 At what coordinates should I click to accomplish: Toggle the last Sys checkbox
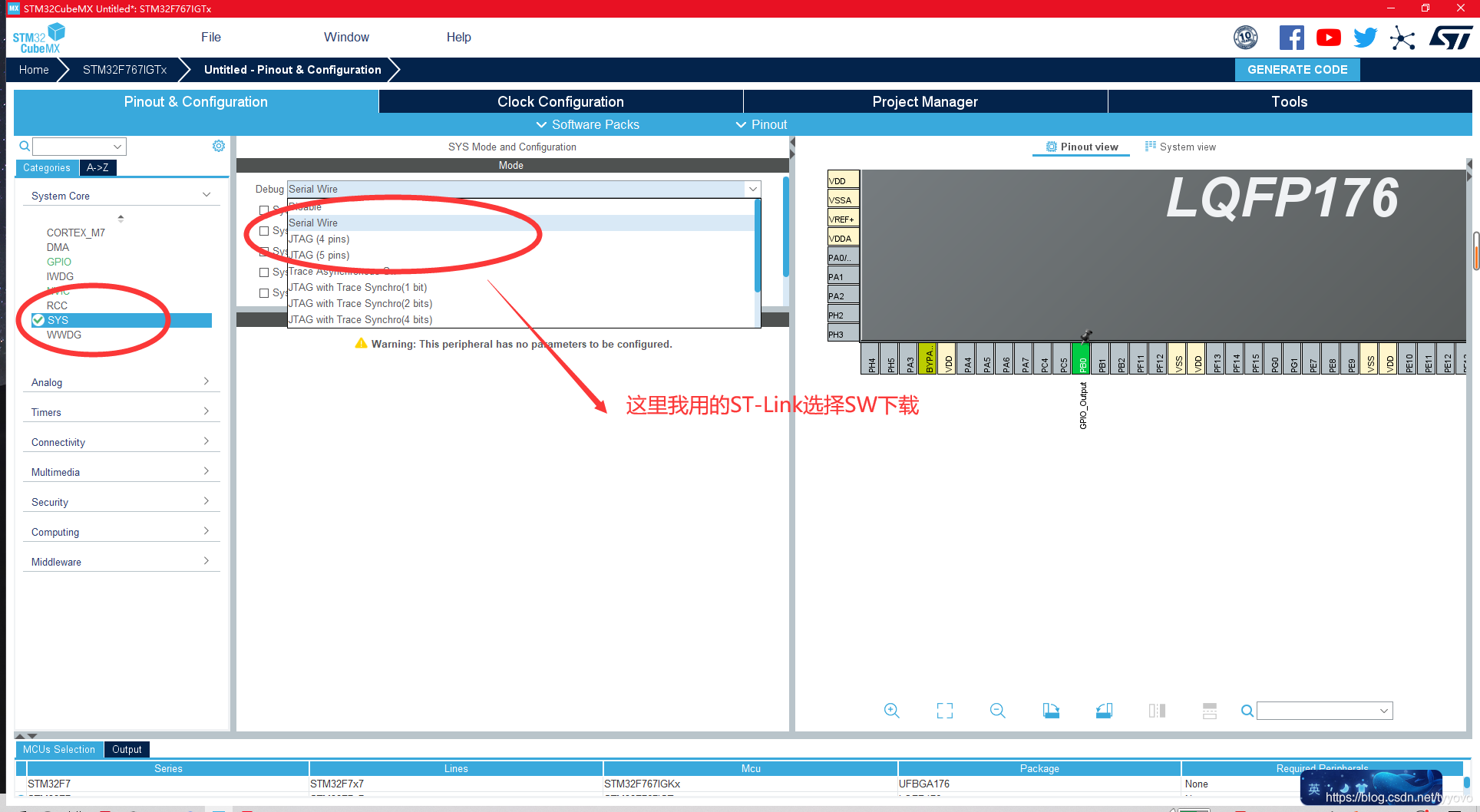(264, 292)
